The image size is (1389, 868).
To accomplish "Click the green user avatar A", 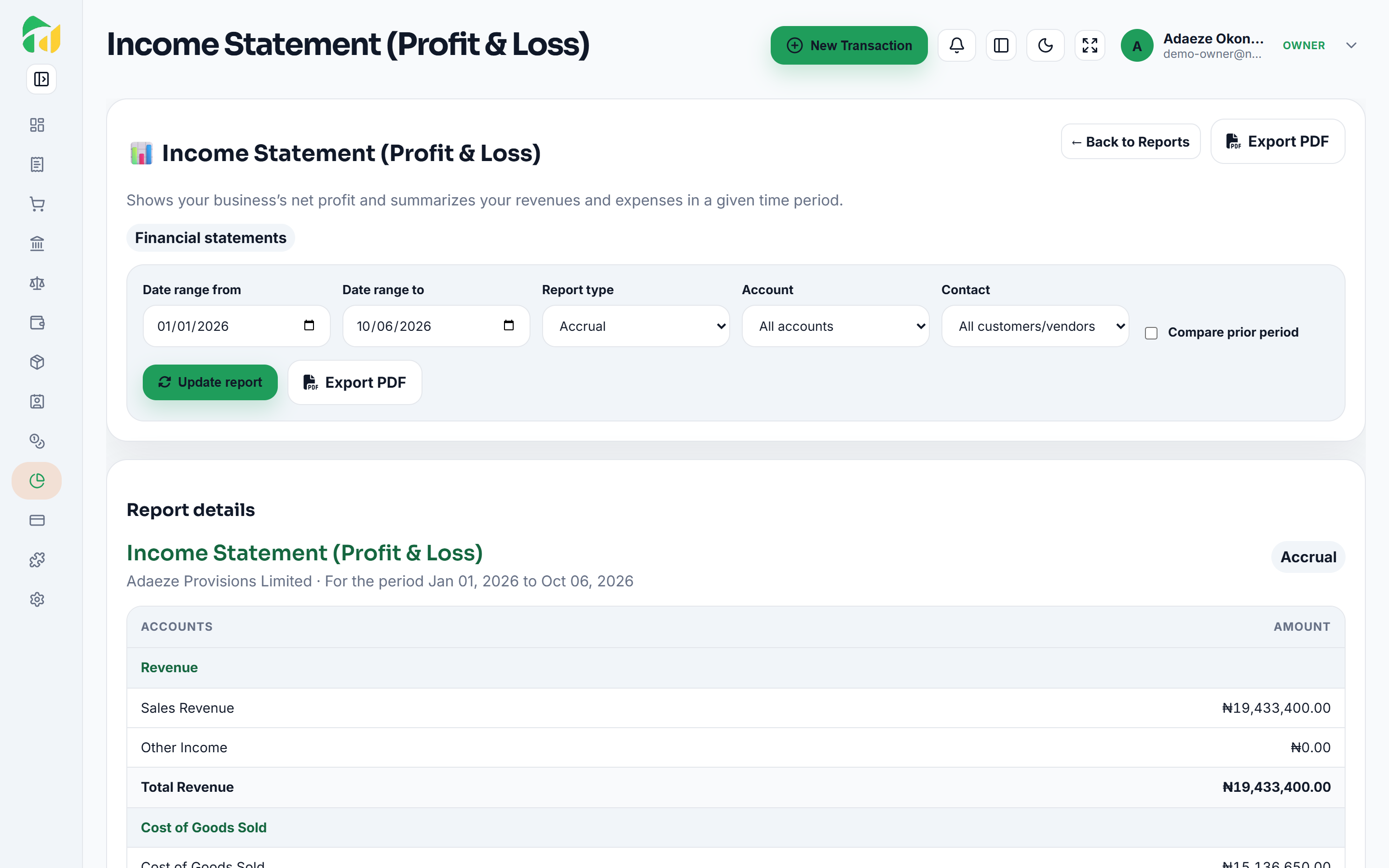I will pyautogui.click(x=1136, y=46).
